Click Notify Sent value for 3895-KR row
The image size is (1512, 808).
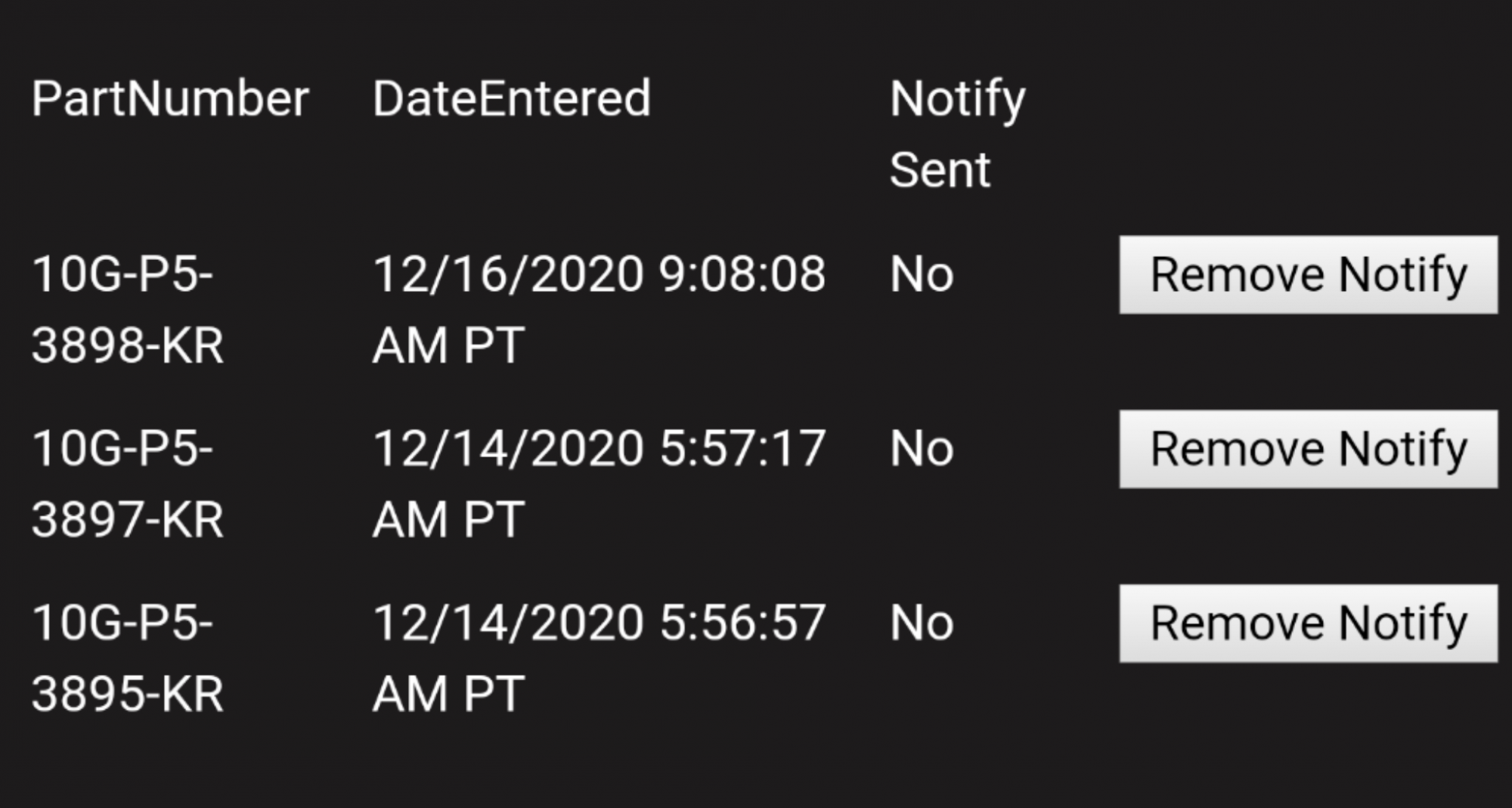click(921, 624)
